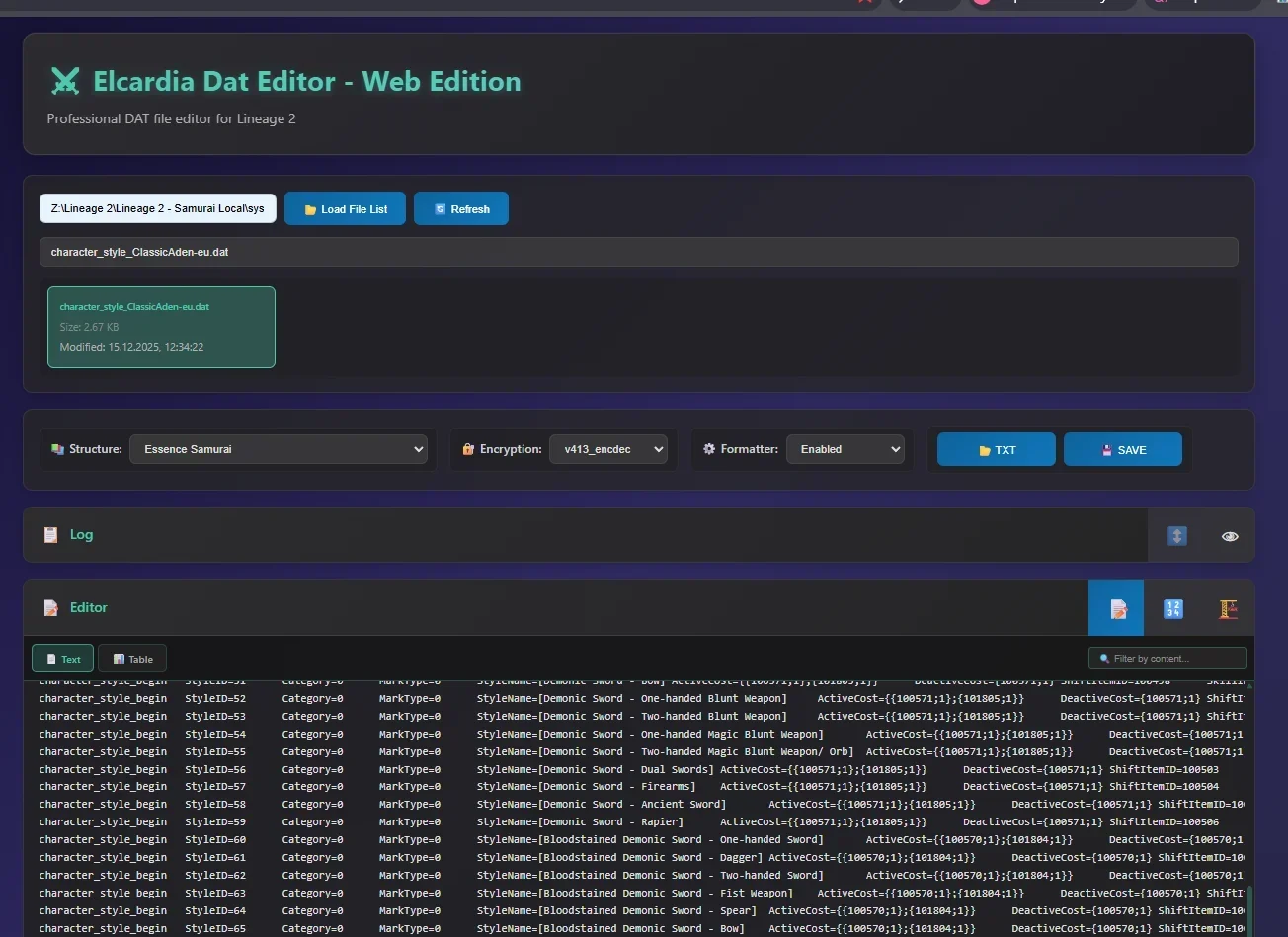
Task: Click Bloodstained Demonic Sword - One-handed Sword text
Action: click(681, 840)
